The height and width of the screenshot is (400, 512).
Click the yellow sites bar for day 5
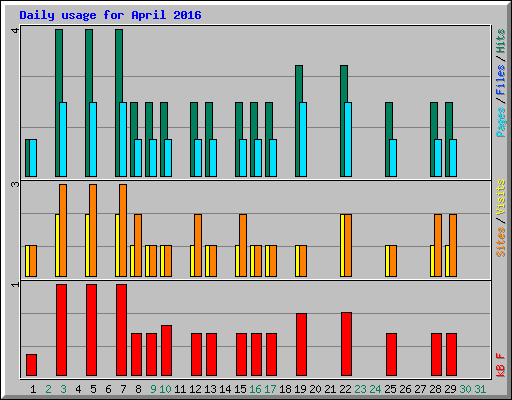point(87,245)
